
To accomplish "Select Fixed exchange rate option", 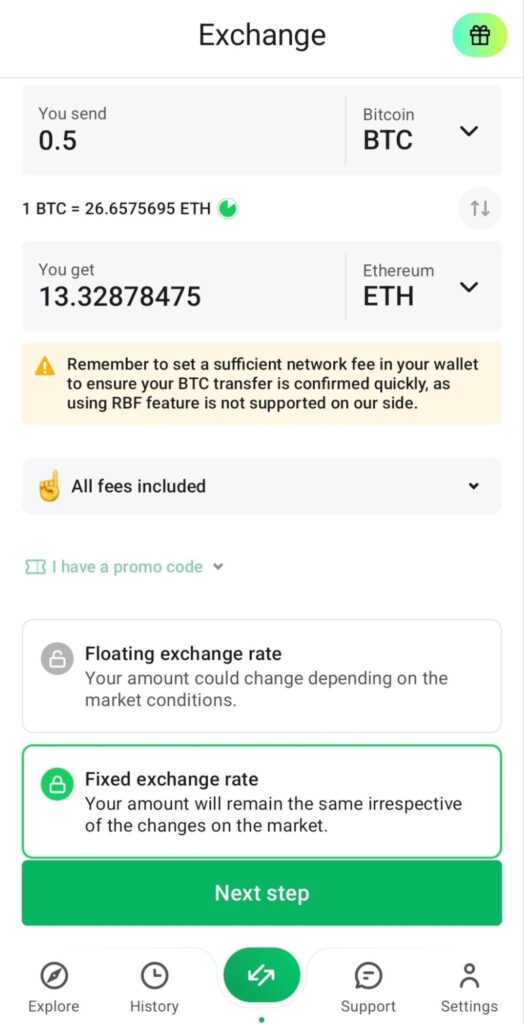I will tap(261, 801).
